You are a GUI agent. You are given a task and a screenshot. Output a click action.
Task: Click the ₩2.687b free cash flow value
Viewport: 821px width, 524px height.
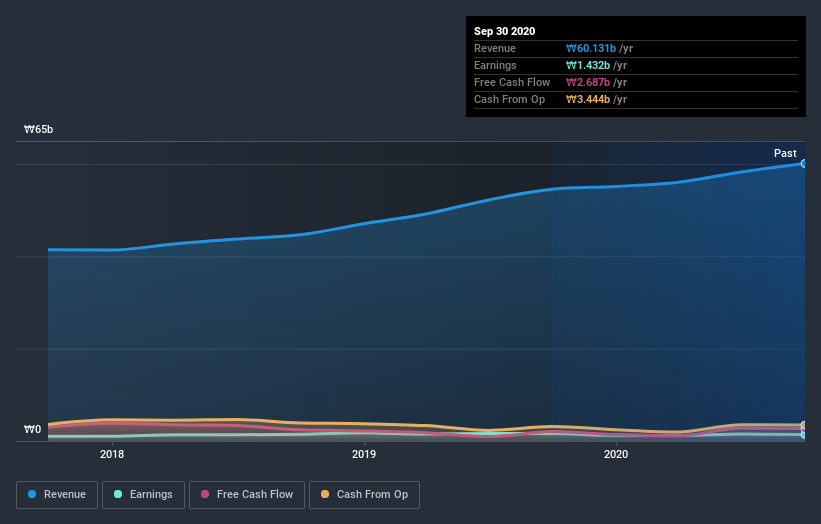(x=587, y=82)
